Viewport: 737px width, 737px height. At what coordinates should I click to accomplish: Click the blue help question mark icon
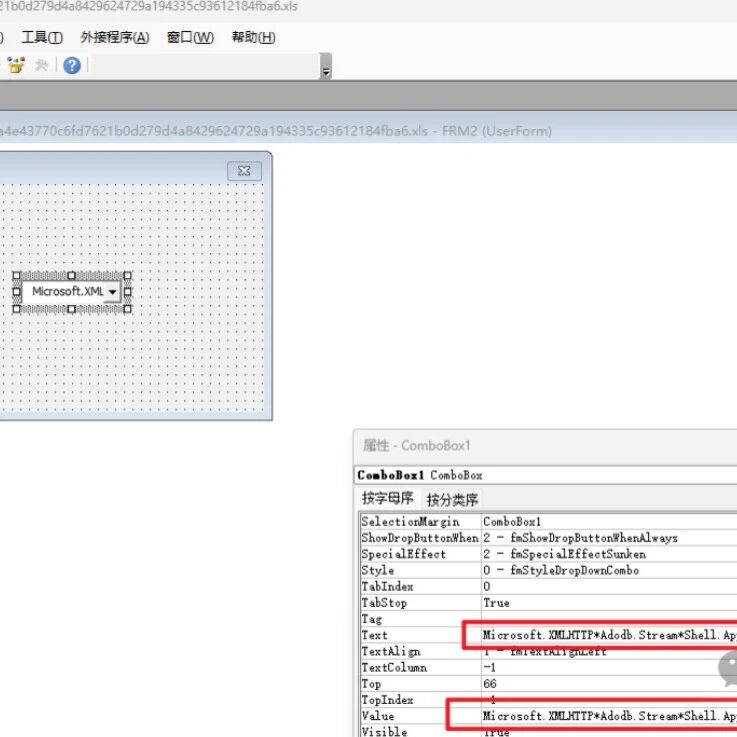coord(72,65)
